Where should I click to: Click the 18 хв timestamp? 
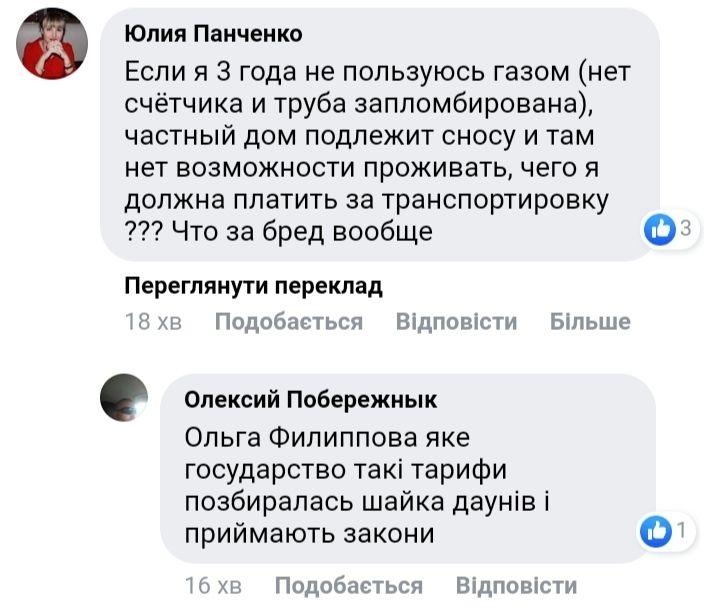click(152, 322)
